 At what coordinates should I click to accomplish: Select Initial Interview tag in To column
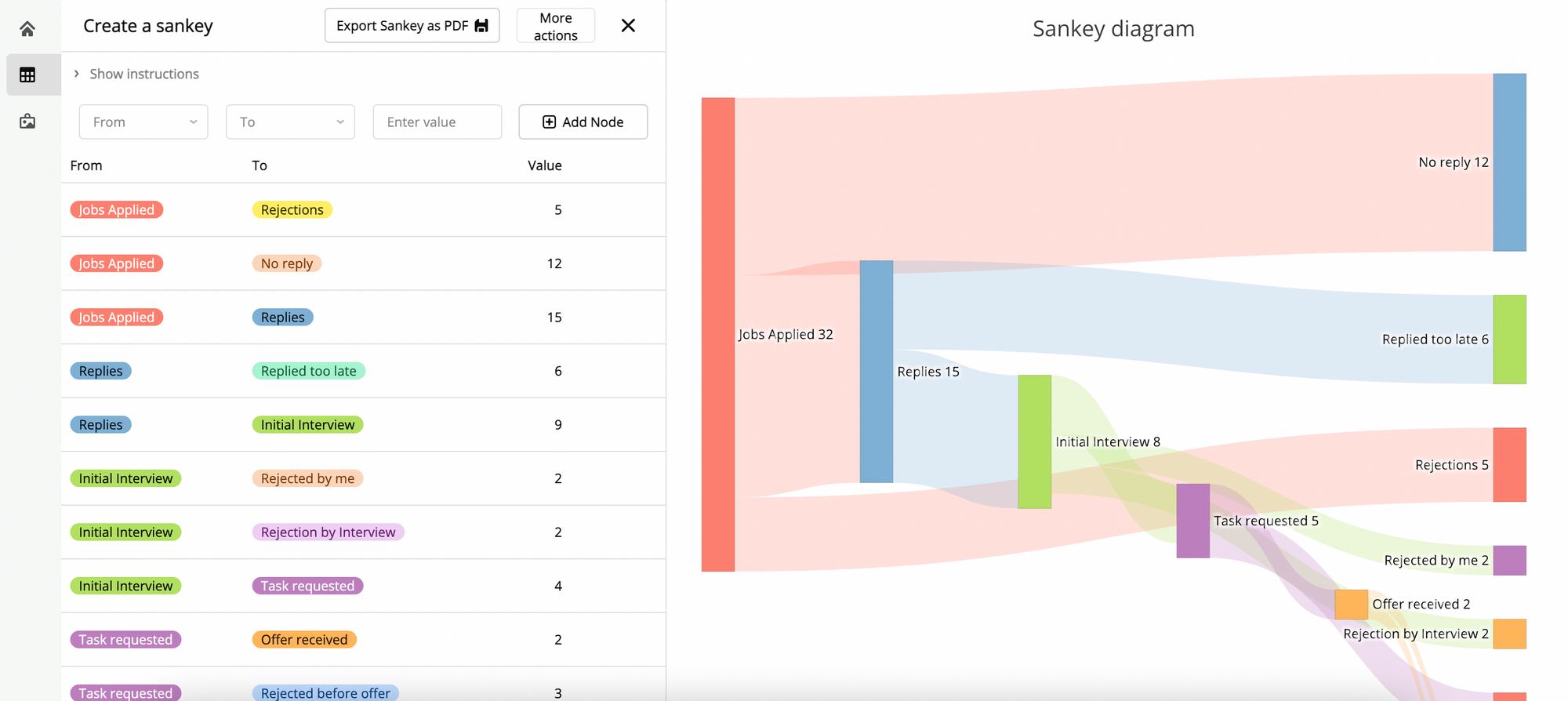pos(308,424)
